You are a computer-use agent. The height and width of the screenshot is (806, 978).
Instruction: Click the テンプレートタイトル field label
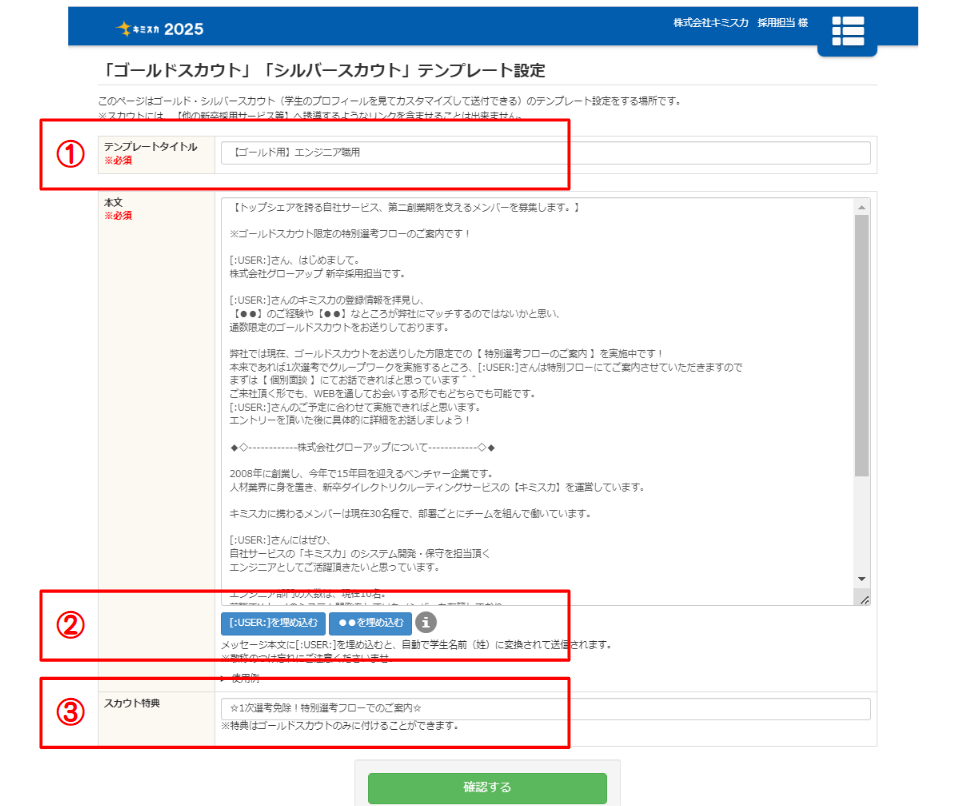tap(150, 147)
